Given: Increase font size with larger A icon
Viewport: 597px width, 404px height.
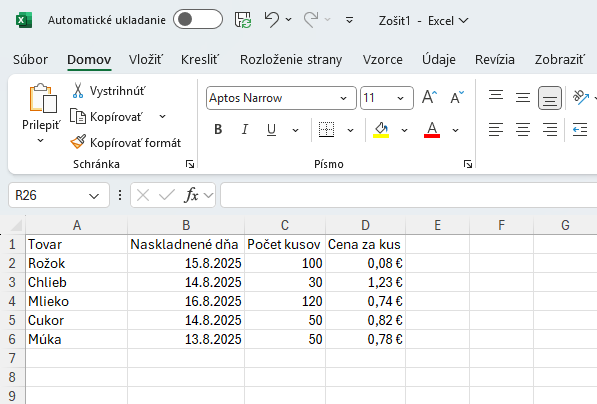Looking at the screenshot, I should coord(430,97).
